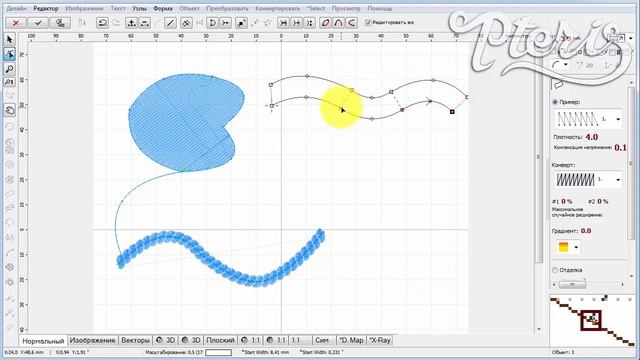Open the gradient color dropdown arrow

[576, 247]
